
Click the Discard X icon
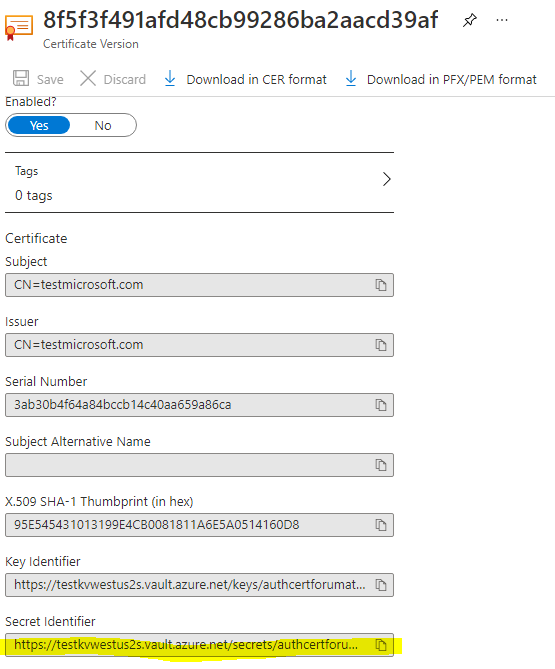pyautogui.click(x=88, y=79)
